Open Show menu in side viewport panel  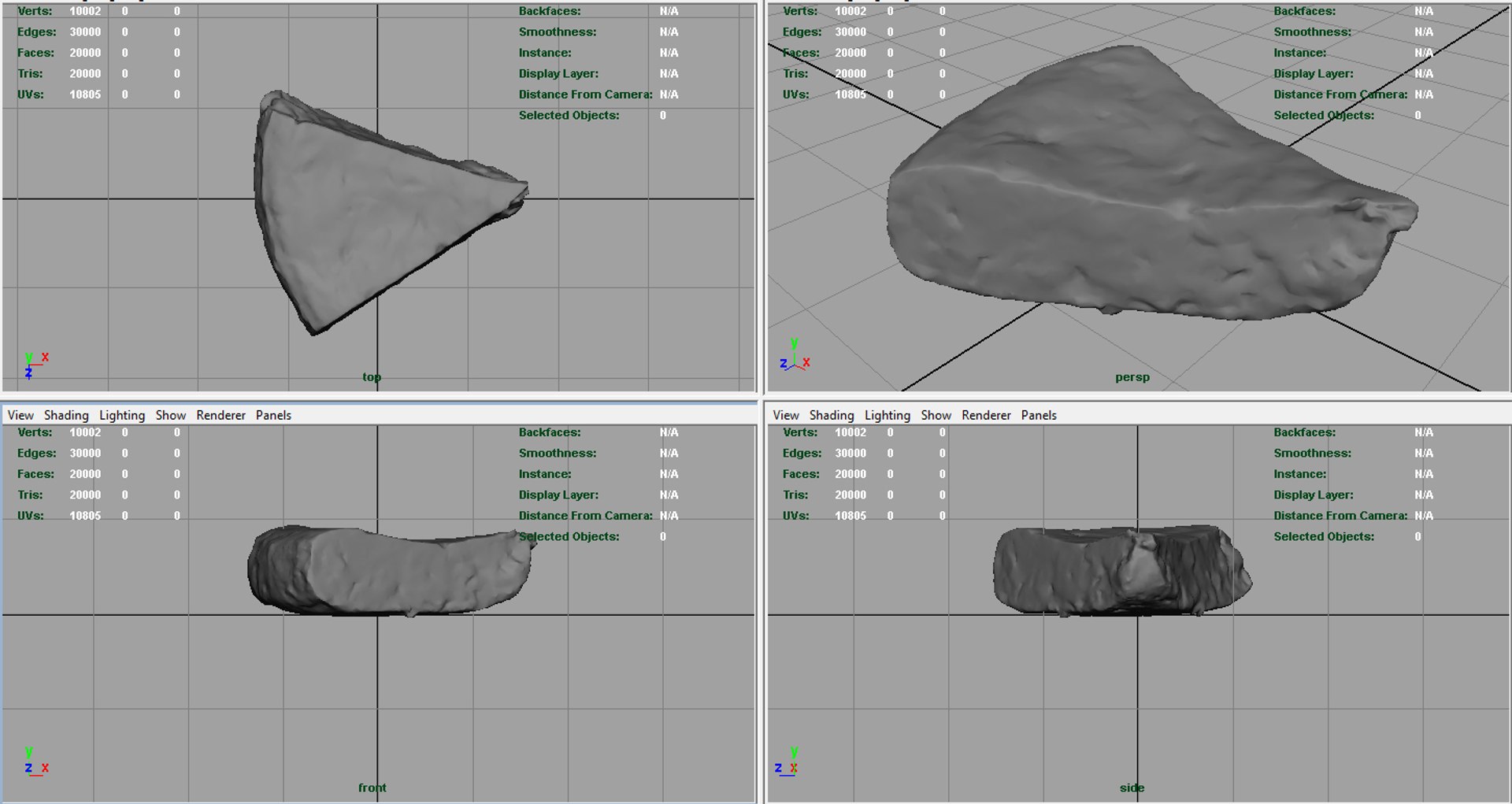point(936,415)
